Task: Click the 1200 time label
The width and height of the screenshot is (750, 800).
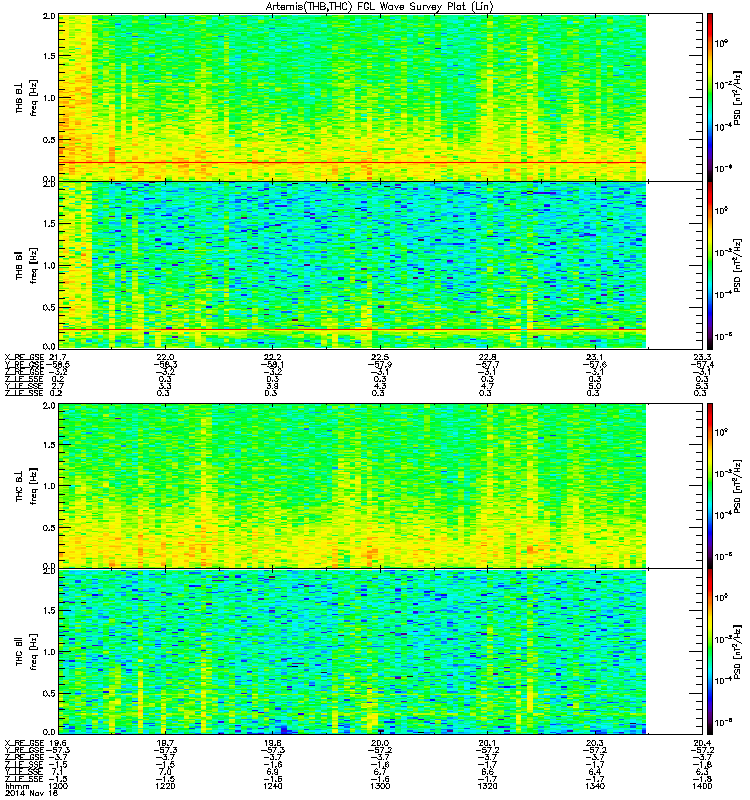Action: pos(58,786)
